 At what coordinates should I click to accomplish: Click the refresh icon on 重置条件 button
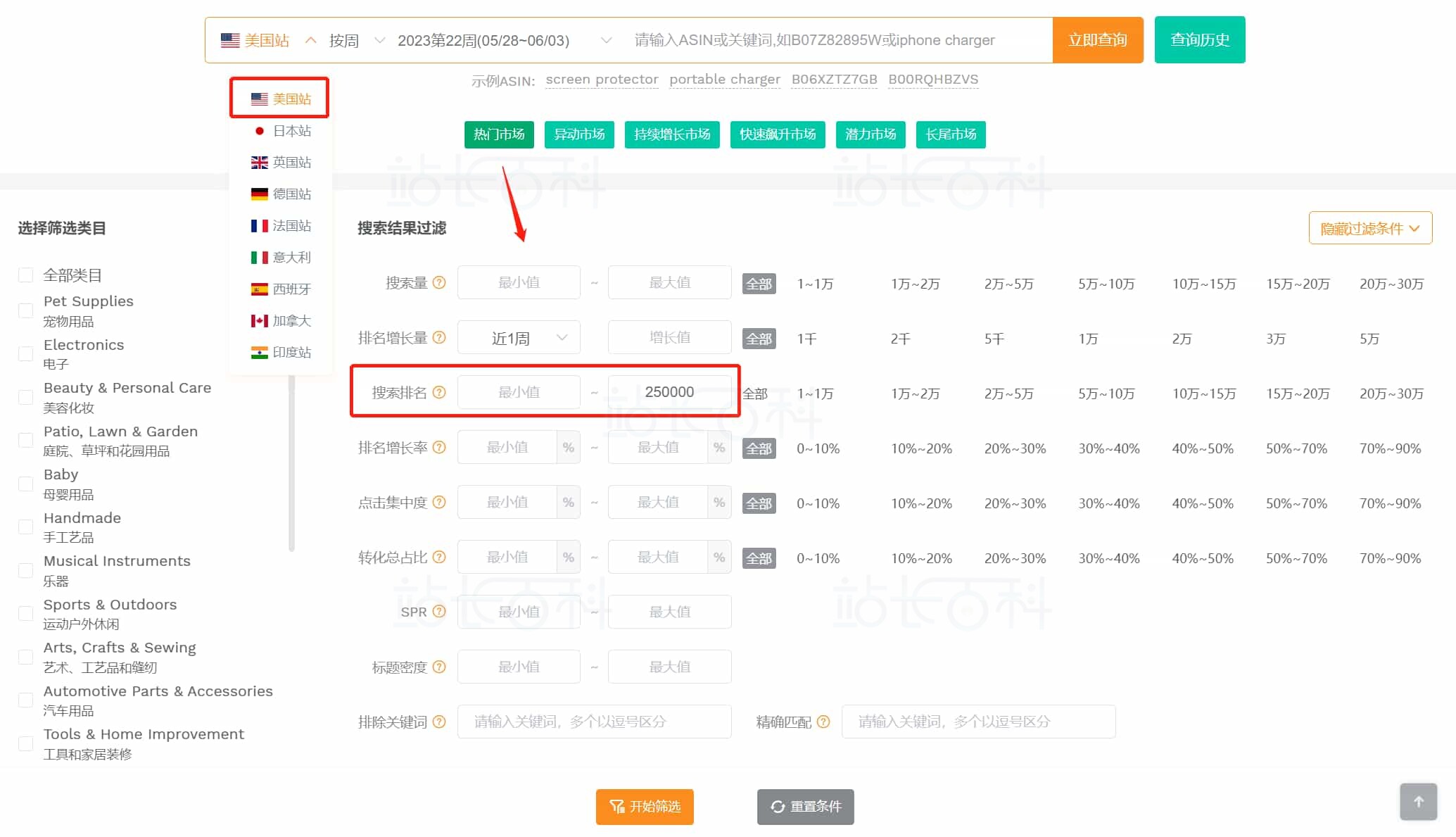point(777,807)
